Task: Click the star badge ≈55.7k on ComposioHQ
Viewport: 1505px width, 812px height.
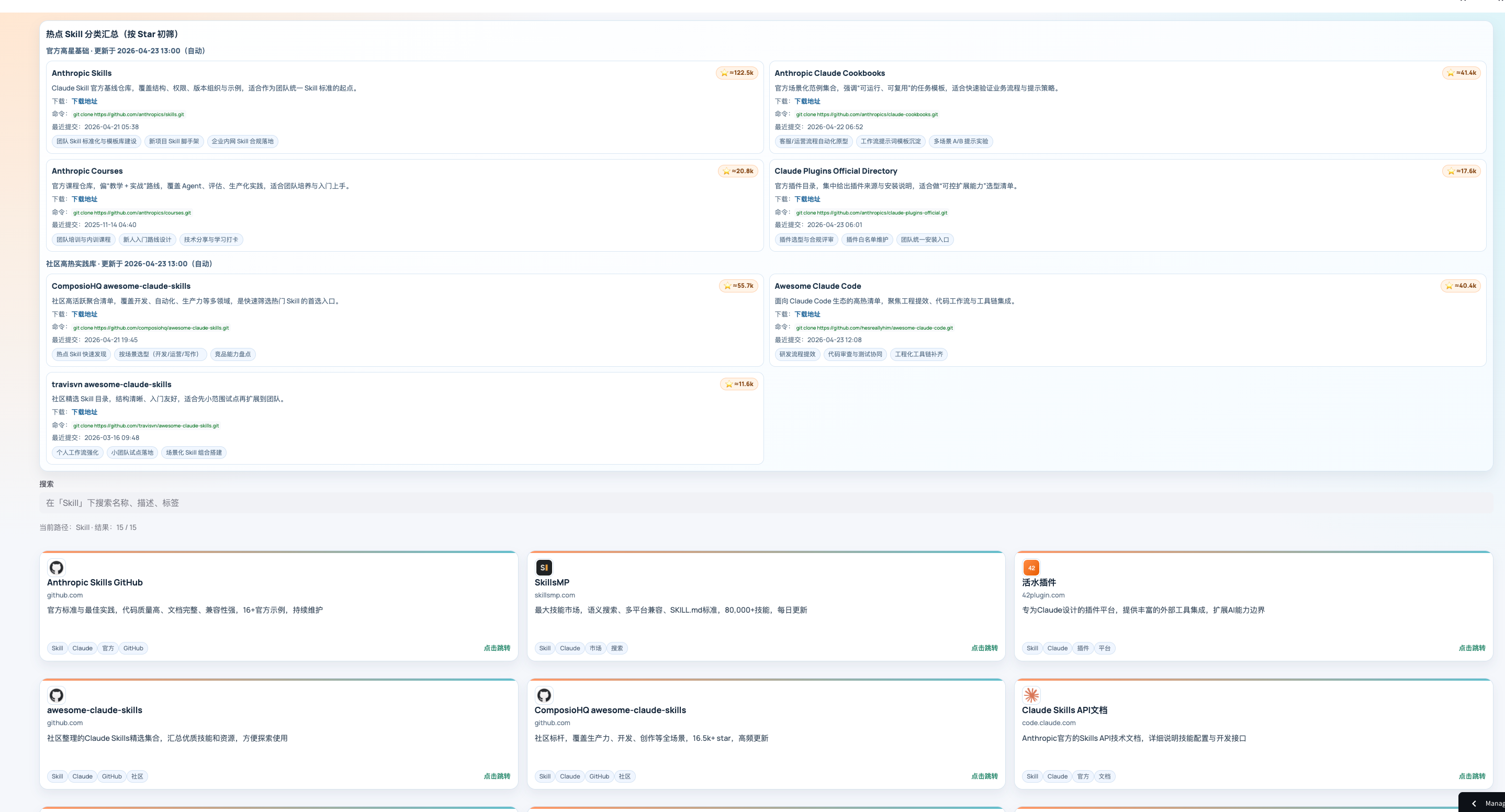Action: coord(738,286)
